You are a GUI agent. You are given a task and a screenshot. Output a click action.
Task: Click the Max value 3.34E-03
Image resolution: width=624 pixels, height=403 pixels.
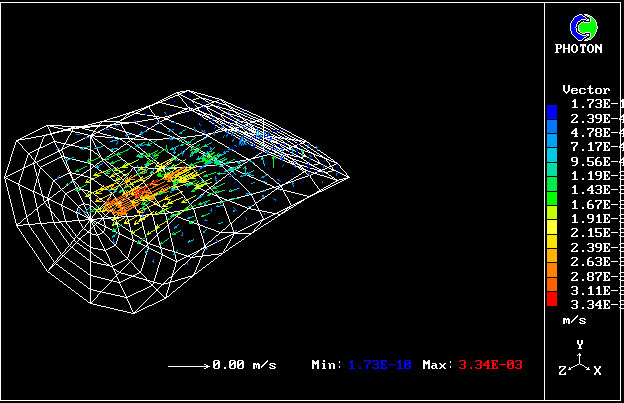coord(490,366)
